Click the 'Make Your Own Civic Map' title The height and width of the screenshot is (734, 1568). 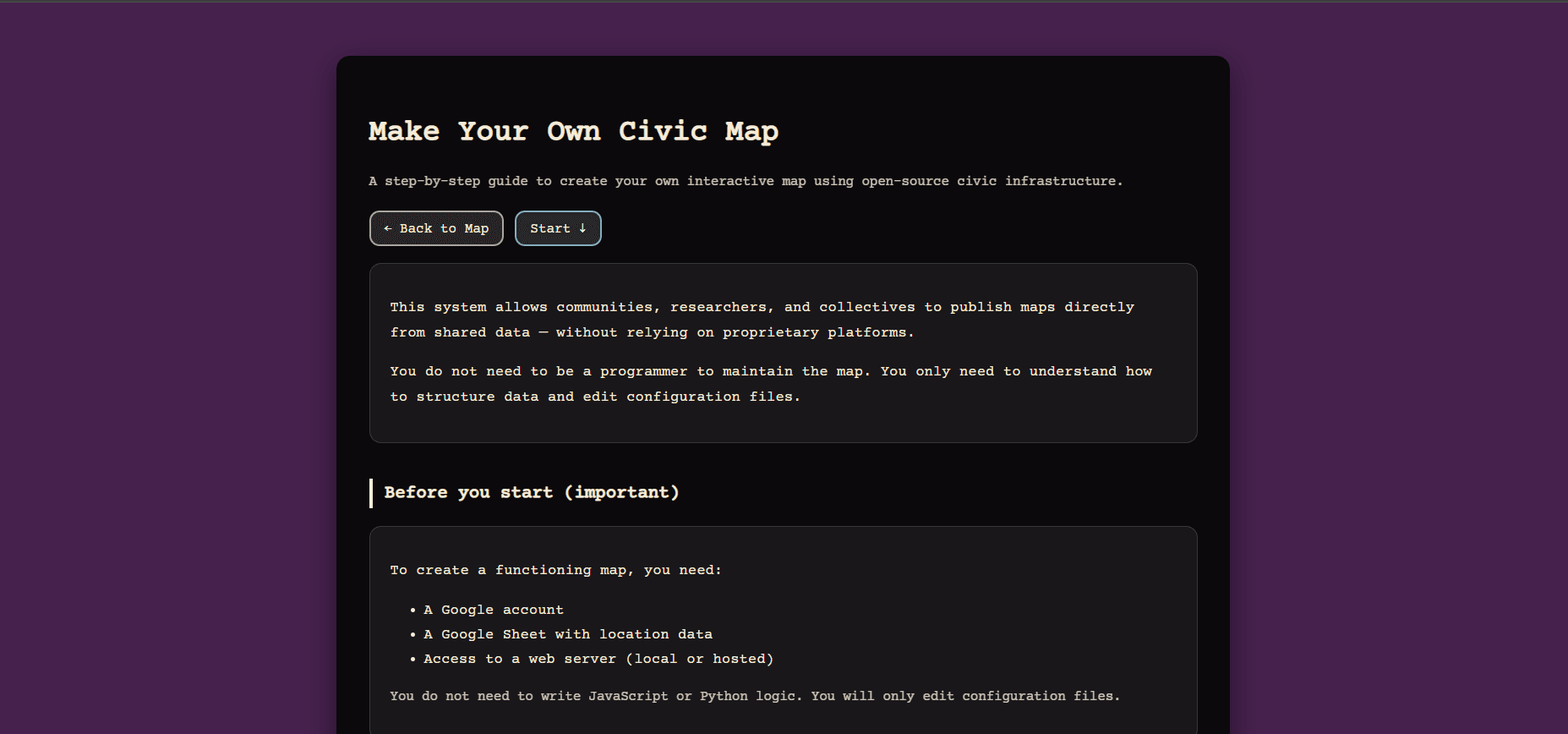pos(573,131)
